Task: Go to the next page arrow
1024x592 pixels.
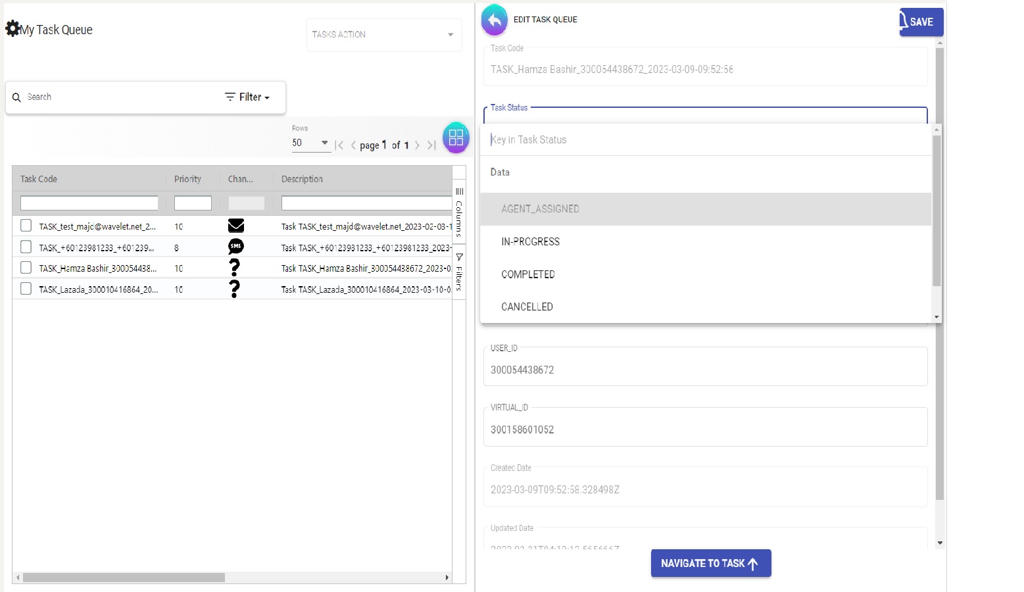Action: (418, 146)
